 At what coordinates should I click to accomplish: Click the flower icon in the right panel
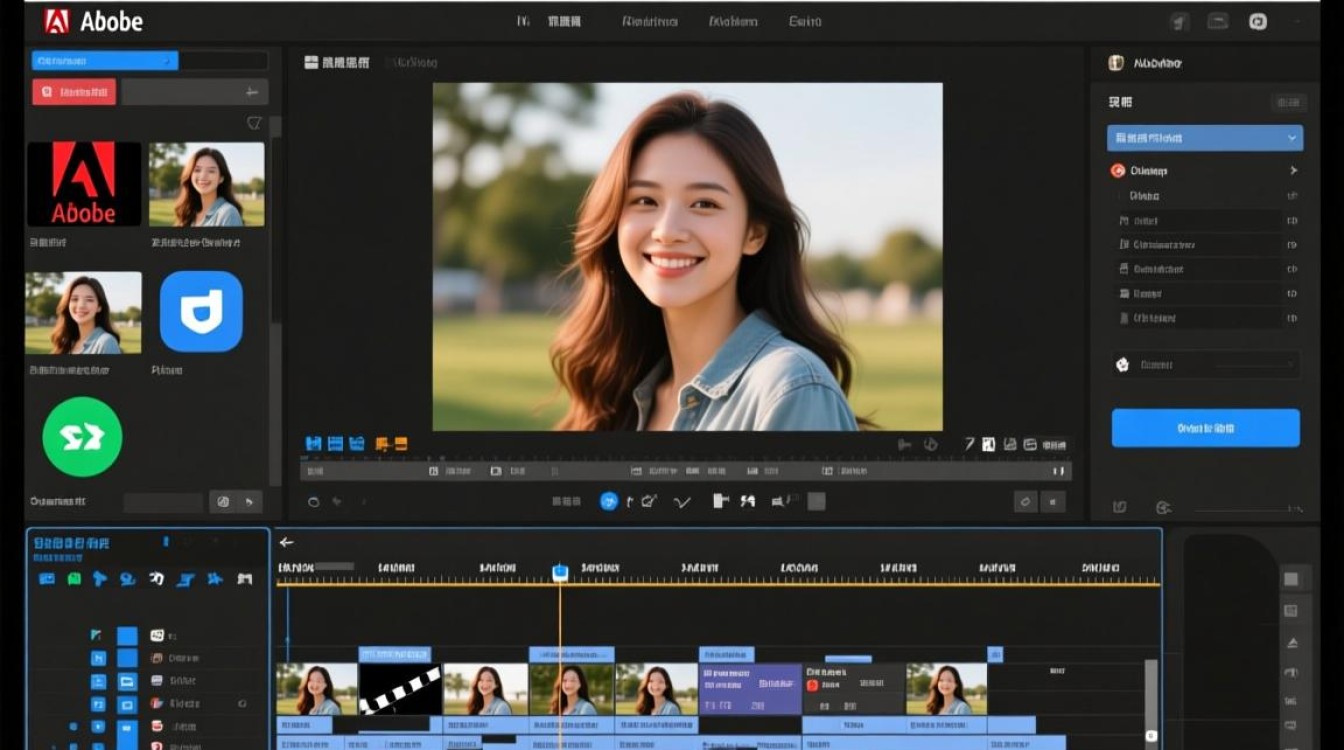[1122, 365]
